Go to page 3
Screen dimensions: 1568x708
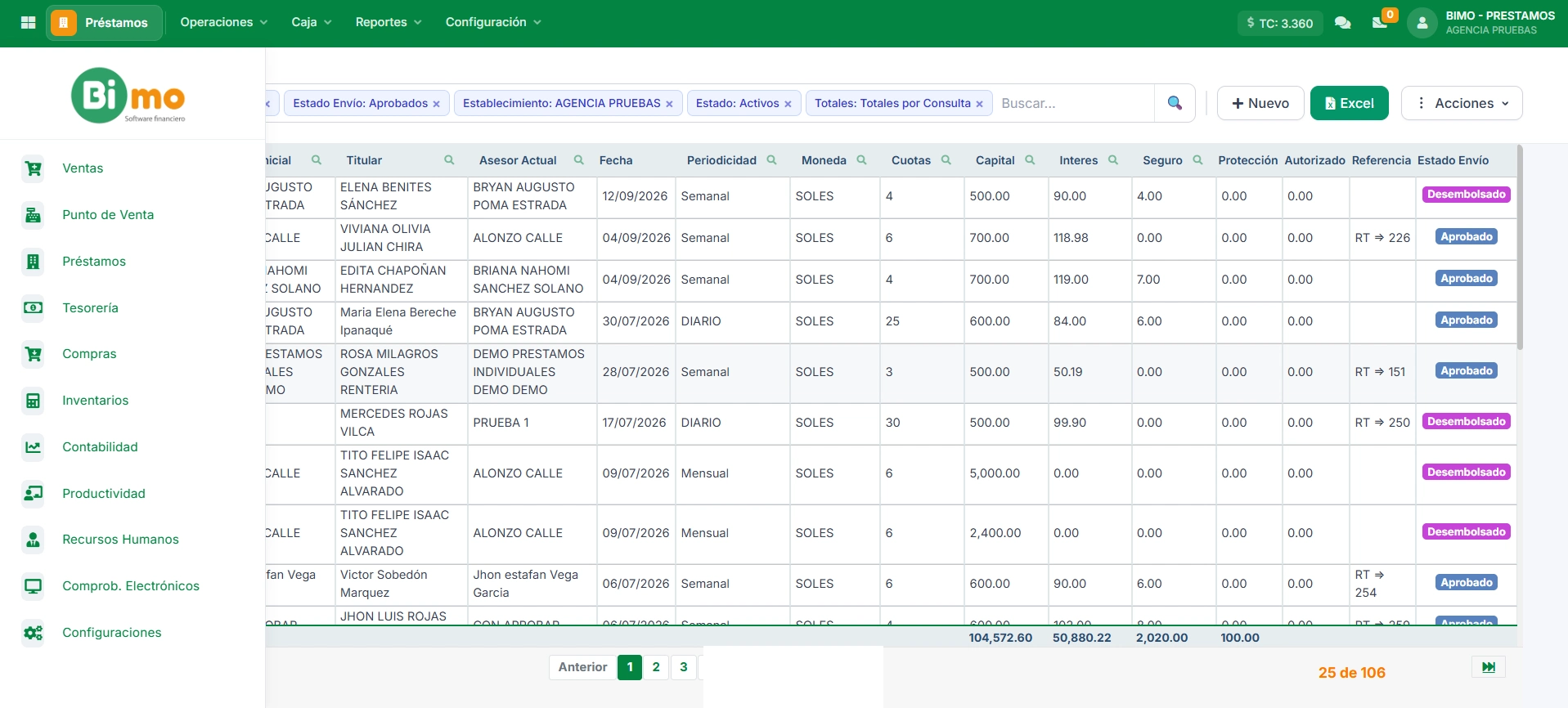(684, 667)
